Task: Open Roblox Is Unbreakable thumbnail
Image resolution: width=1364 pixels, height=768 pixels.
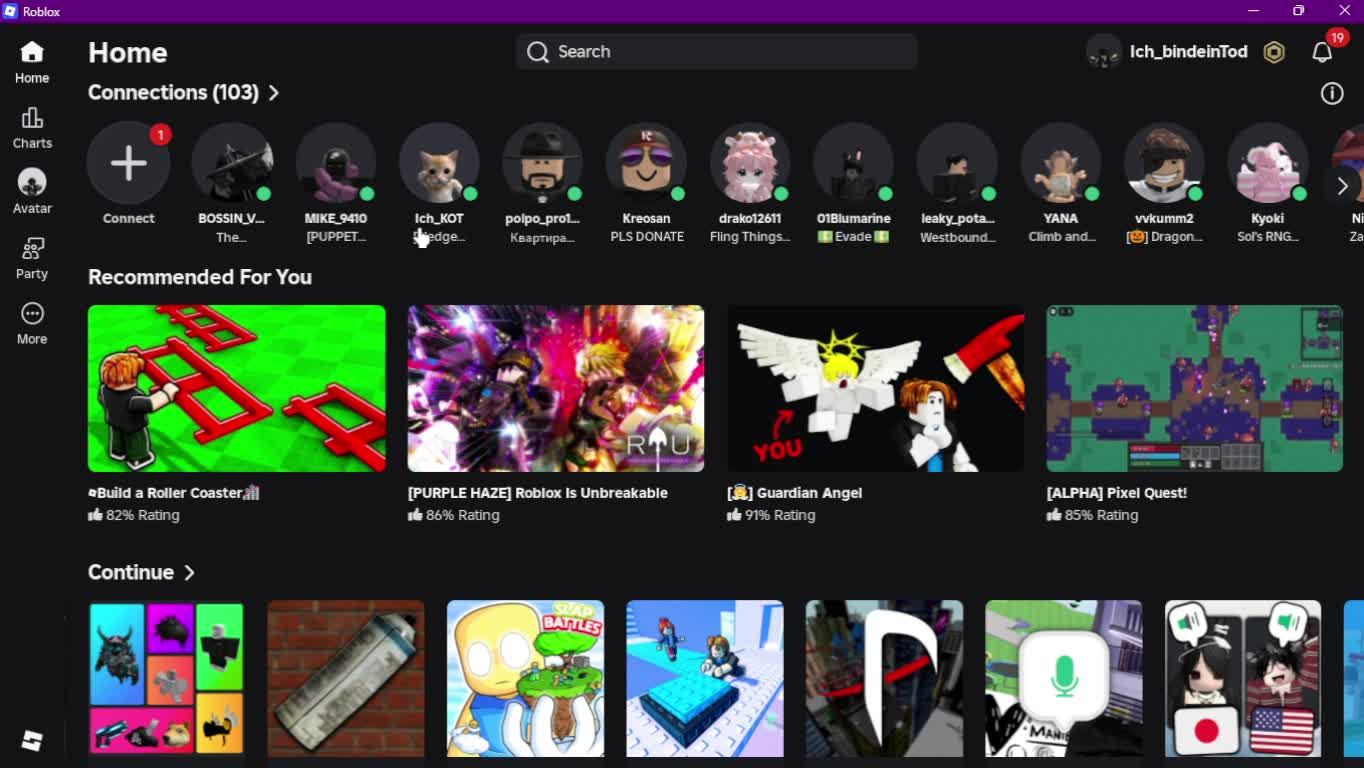Action: pyautogui.click(x=556, y=388)
